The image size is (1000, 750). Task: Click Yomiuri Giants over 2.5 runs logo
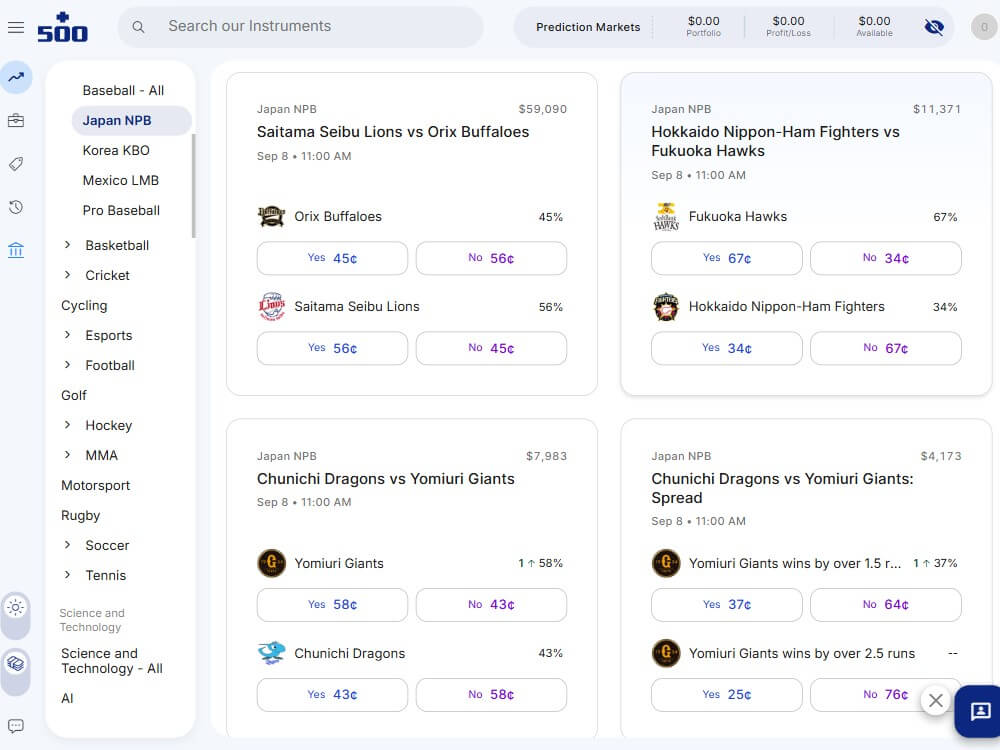click(x=666, y=653)
